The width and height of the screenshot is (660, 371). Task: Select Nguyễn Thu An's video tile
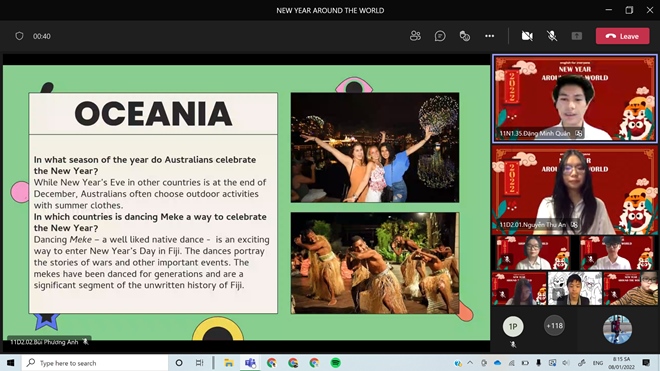point(575,191)
